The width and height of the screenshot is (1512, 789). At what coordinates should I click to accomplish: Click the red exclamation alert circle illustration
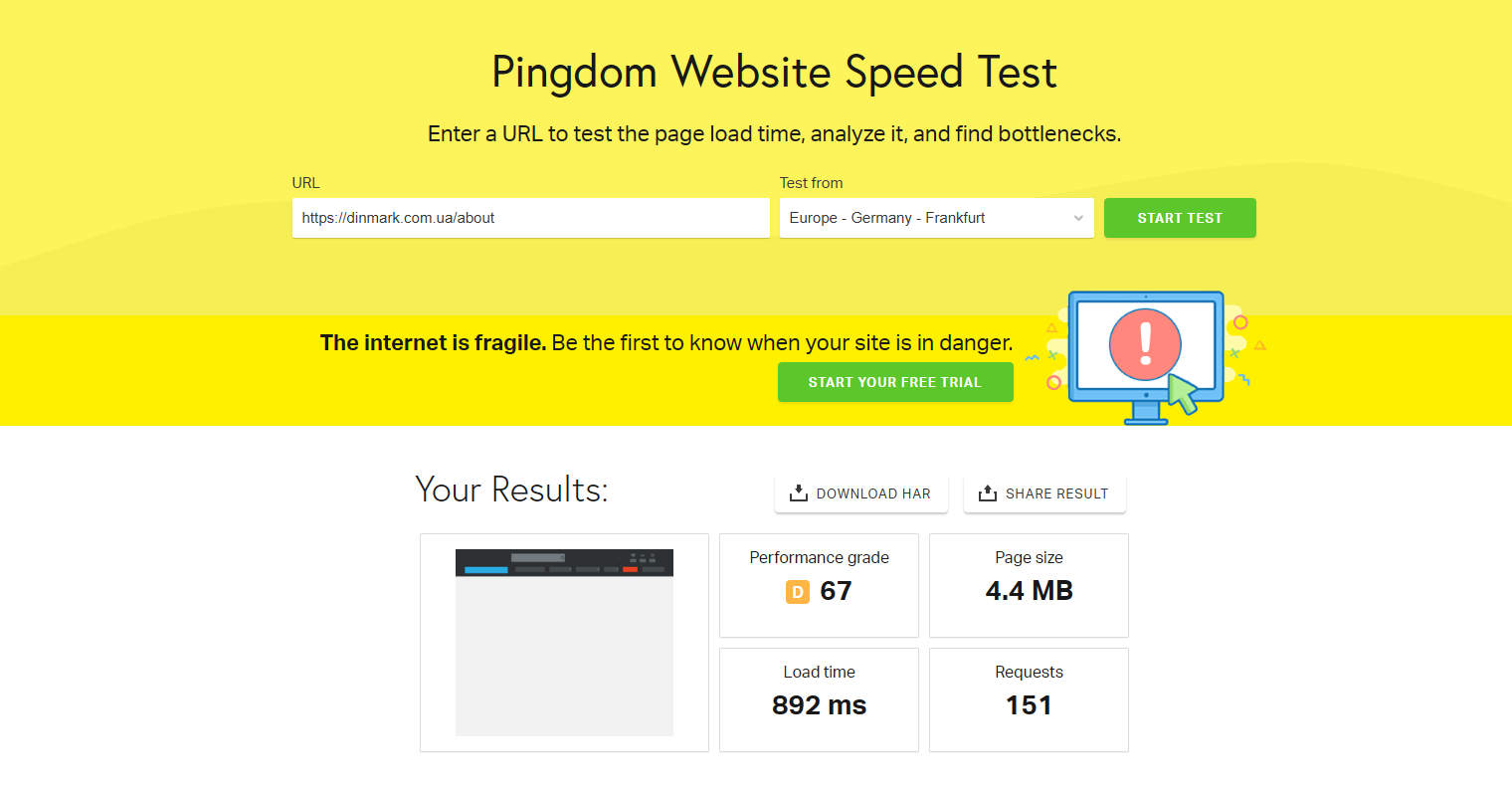click(x=1145, y=344)
